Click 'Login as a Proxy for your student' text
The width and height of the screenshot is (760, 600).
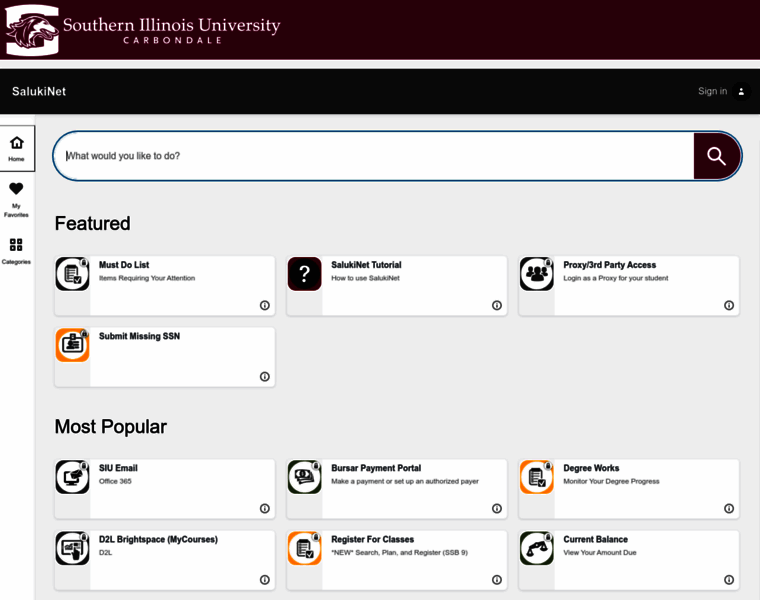click(x=616, y=278)
